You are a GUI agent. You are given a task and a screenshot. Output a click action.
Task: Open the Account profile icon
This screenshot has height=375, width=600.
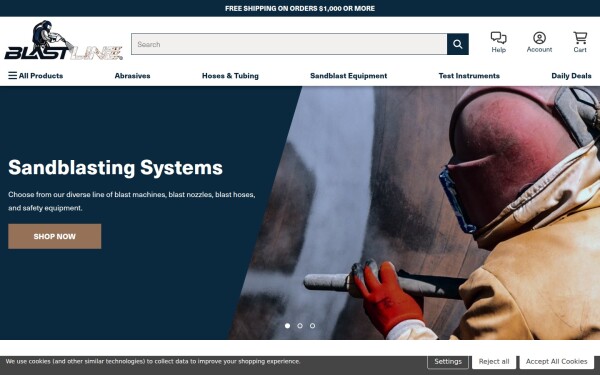tap(539, 42)
